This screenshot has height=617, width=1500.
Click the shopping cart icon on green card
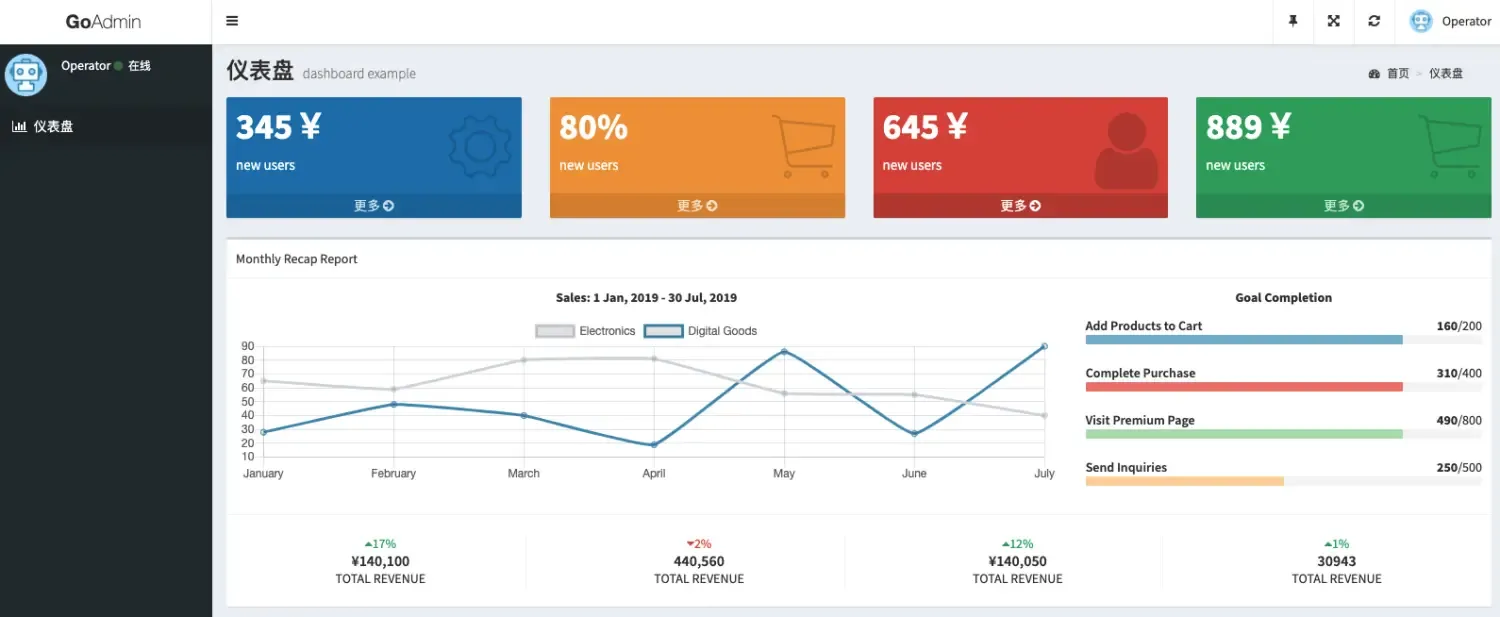1449,146
